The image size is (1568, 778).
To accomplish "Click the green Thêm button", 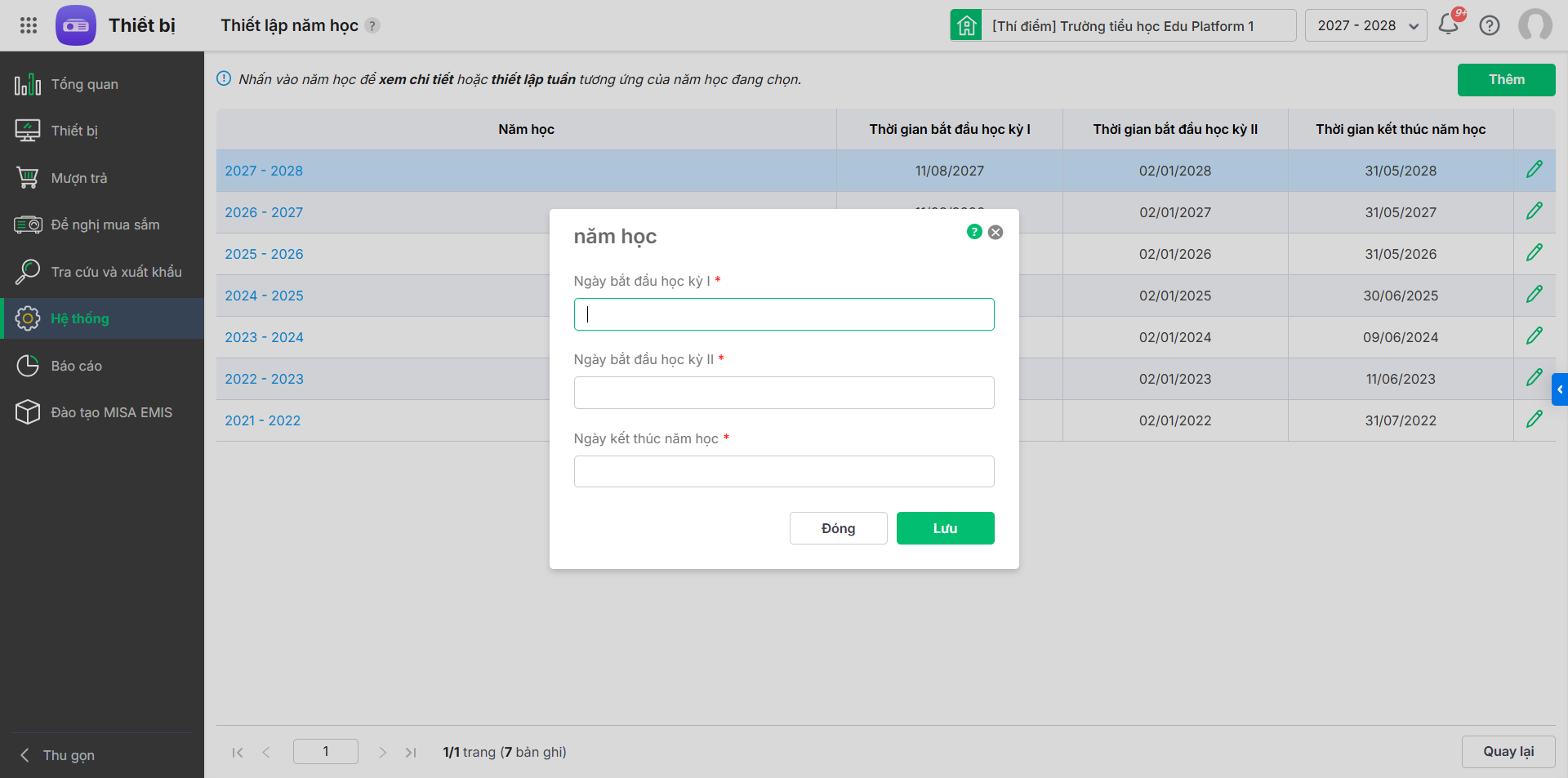I will [1506, 79].
